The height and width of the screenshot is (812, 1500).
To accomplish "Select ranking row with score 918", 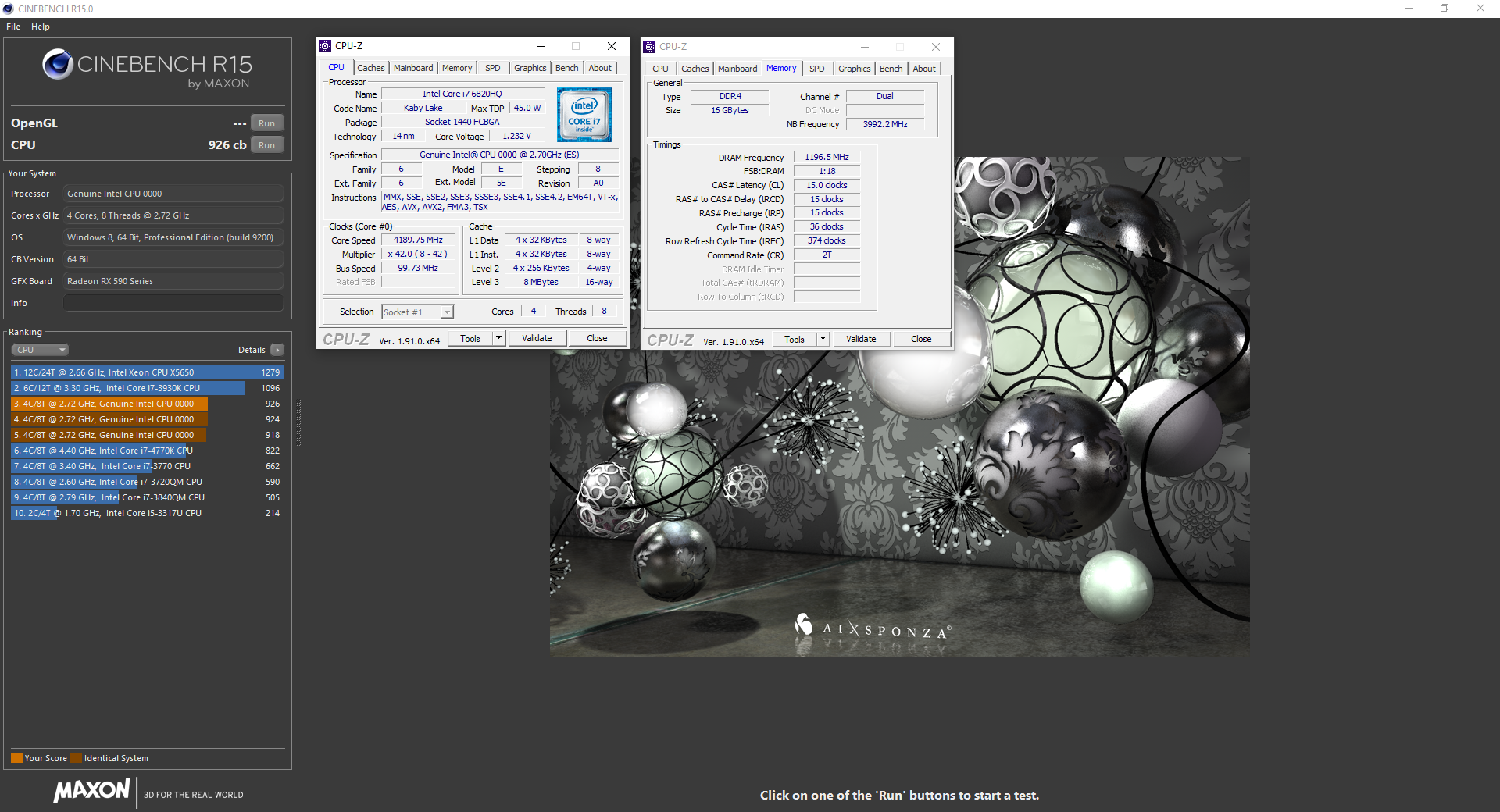I will pyautogui.click(x=147, y=435).
